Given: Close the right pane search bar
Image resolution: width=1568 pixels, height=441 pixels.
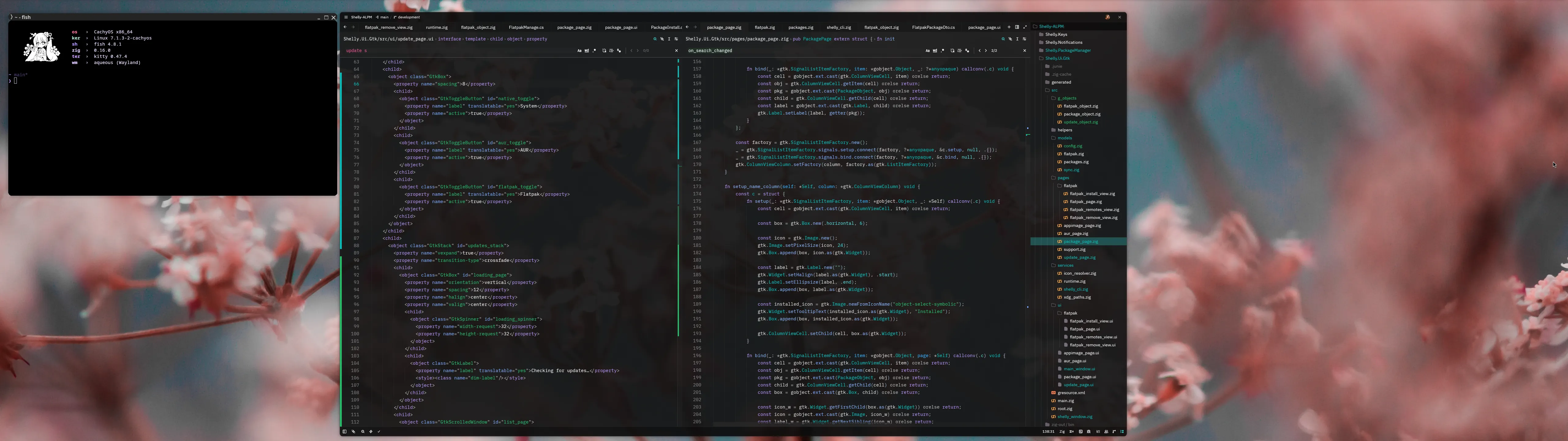Looking at the screenshot, I should coord(1025,51).
